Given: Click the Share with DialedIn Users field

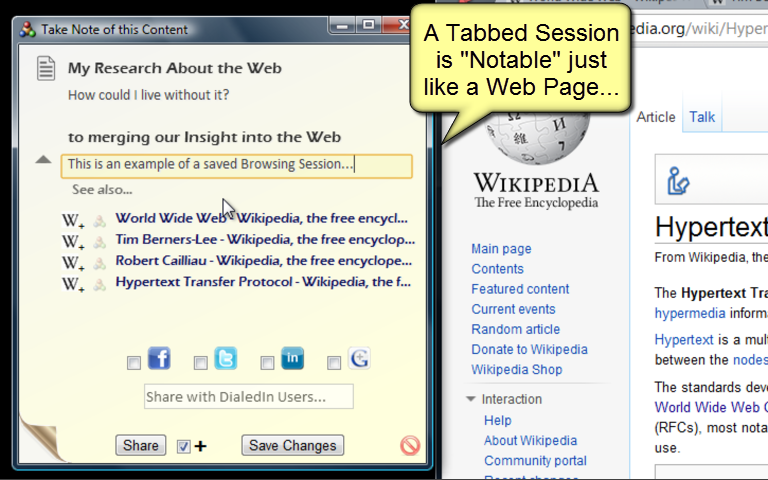Looking at the screenshot, I should tap(248, 396).
